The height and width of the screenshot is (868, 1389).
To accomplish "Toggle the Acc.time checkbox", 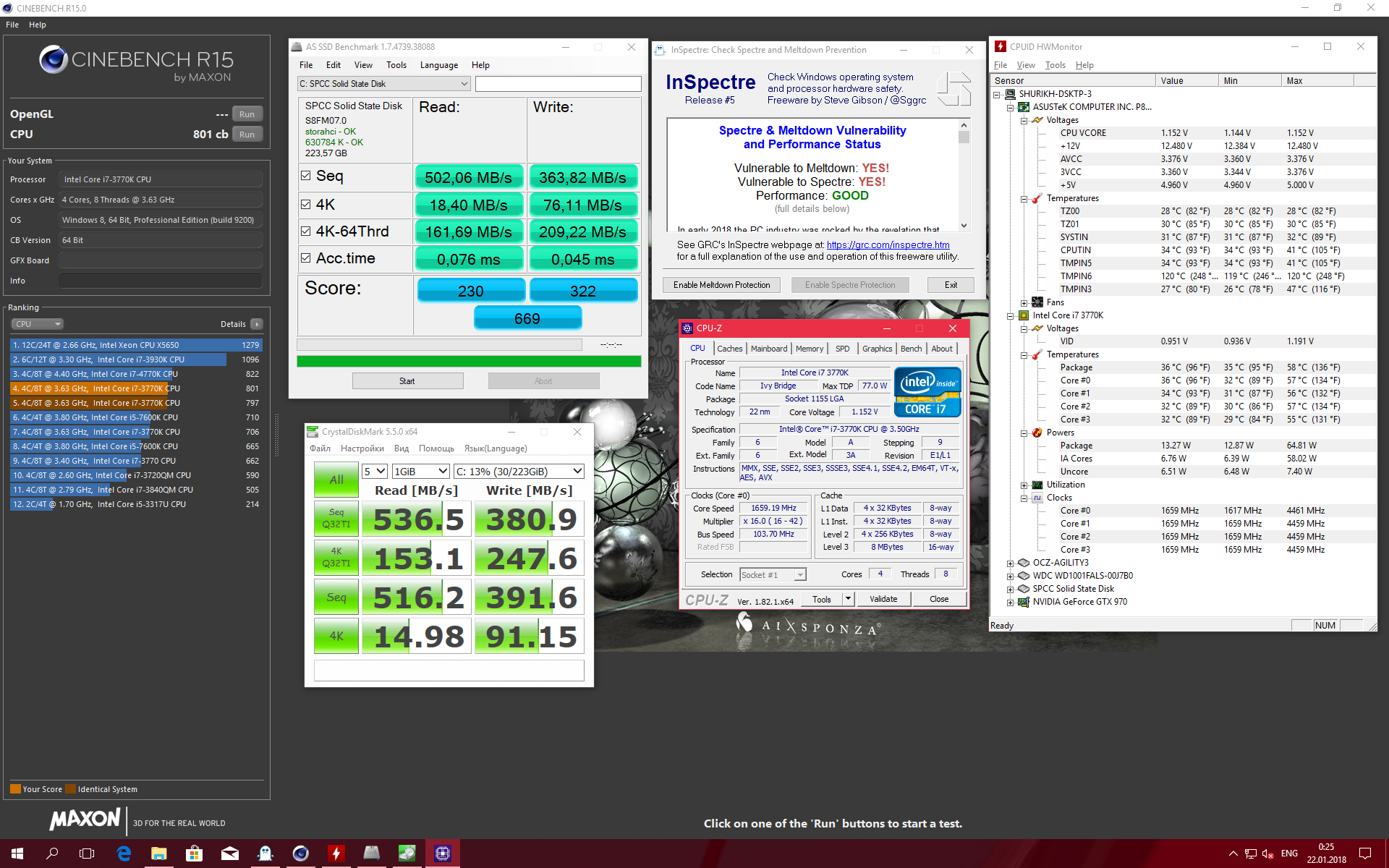I will pos(306,258).
